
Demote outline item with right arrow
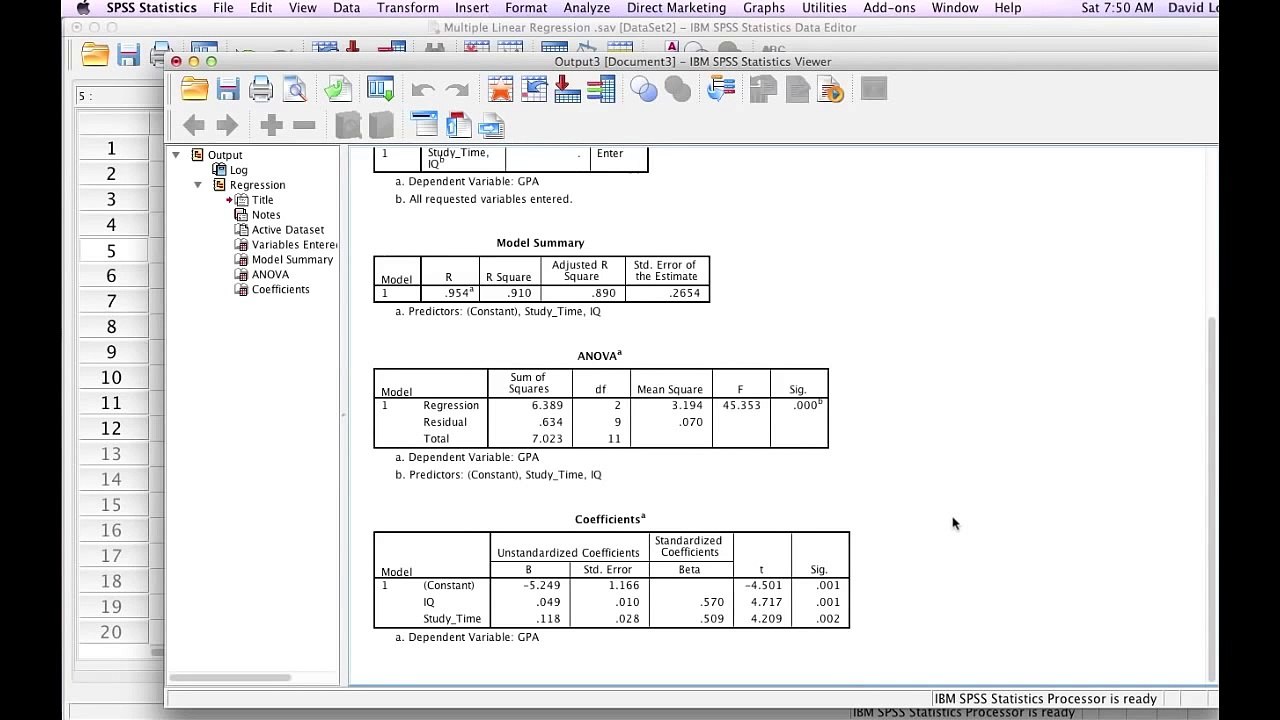(x=228, y=125)
